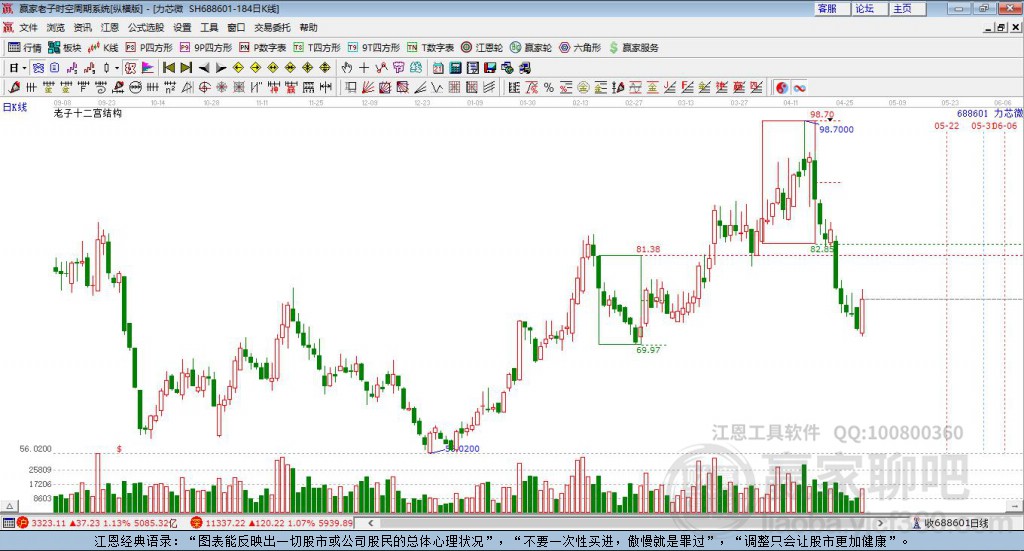Click the 05-22 red date marker

(x=947, y=125)
